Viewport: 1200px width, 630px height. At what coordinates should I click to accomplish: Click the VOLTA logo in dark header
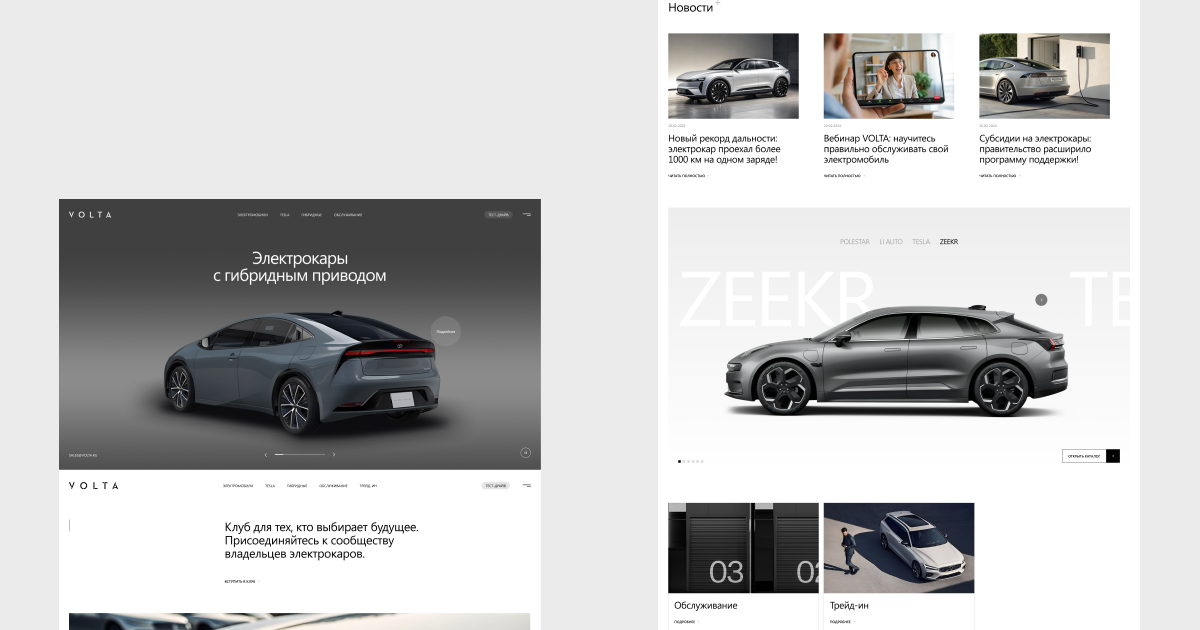tap(90, 215)
